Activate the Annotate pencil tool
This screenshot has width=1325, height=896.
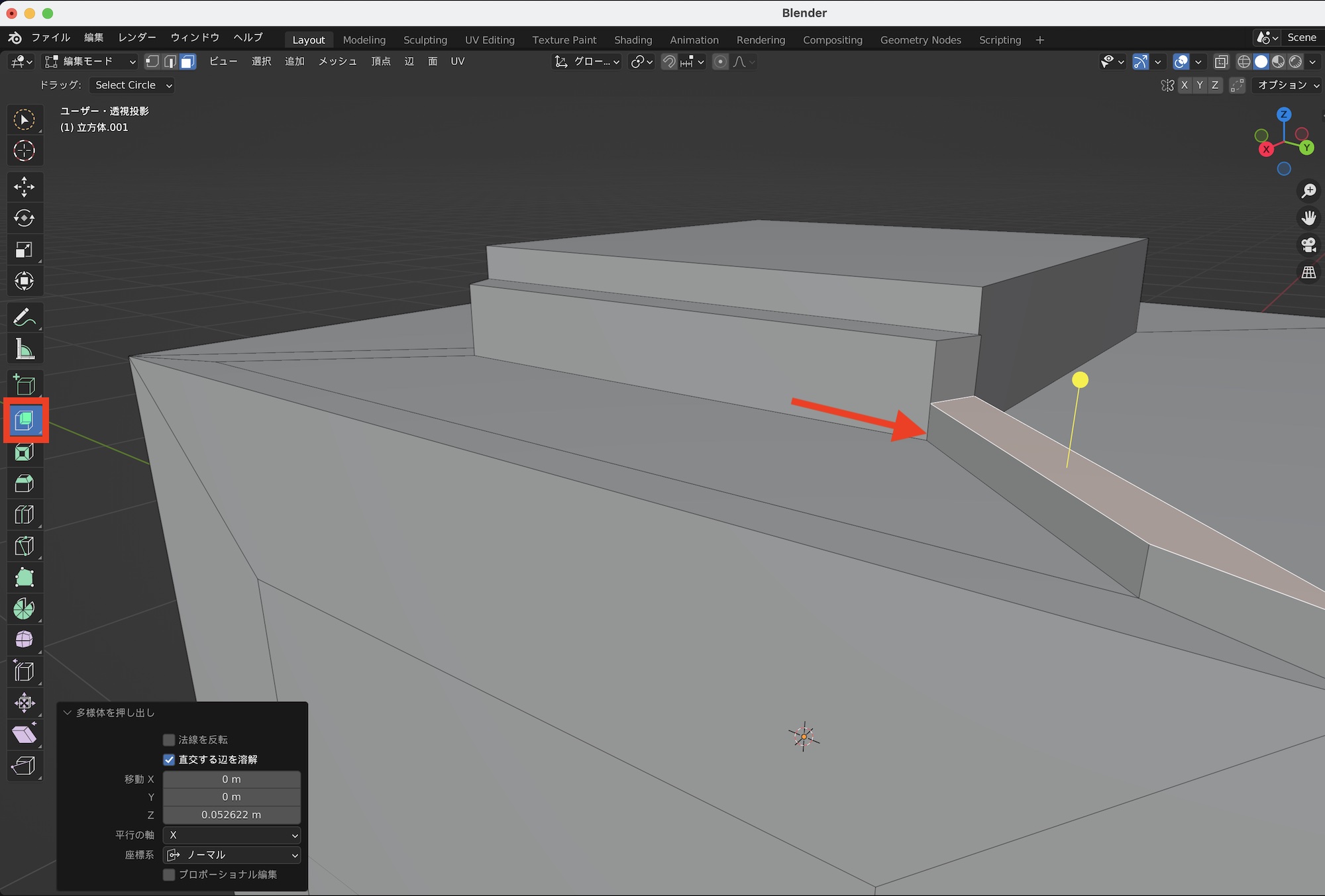pyautogui.click(x=25, y=318)
